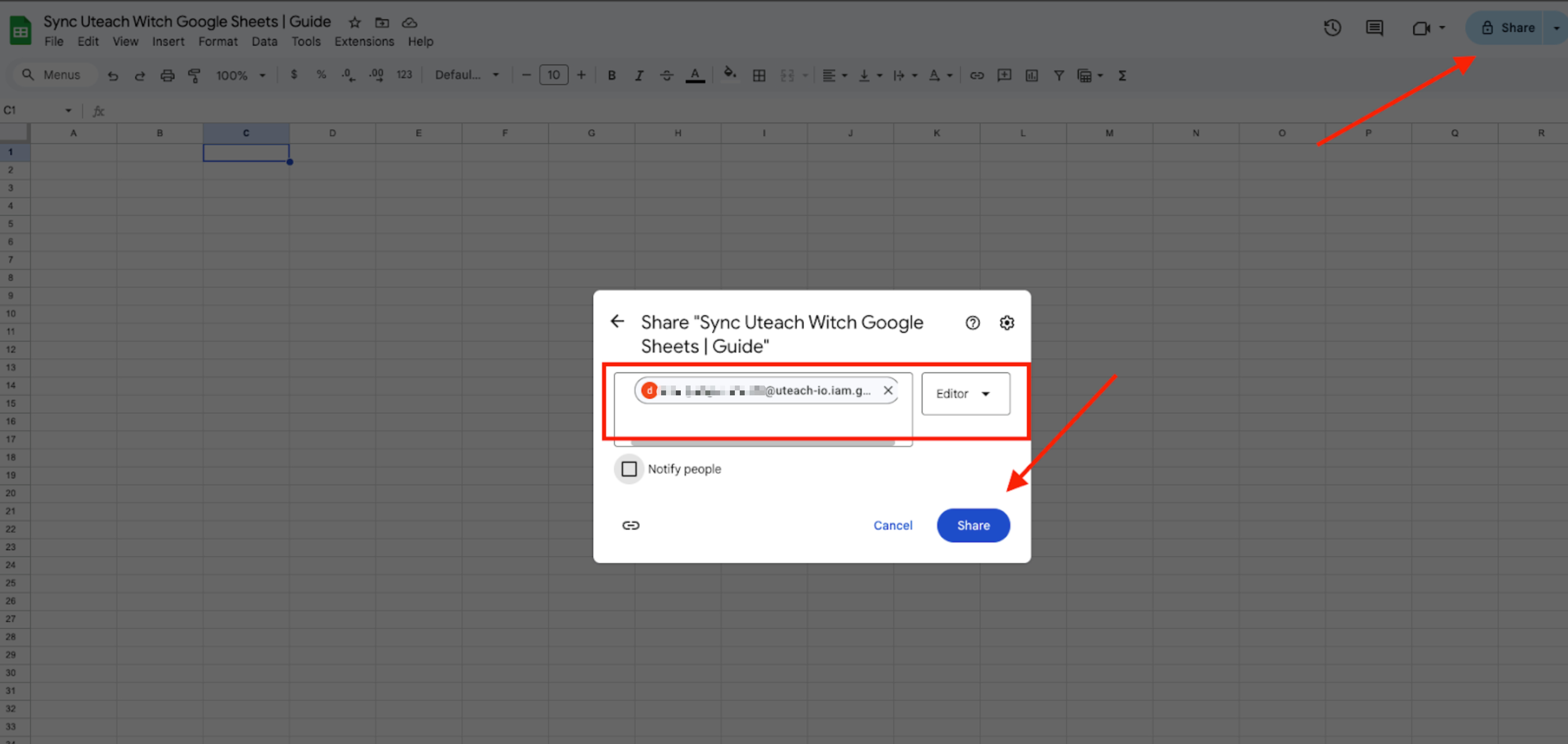Open horizontal align dropdown
The height and width of the screenshot is (744, 1568).
tap(835, 76)
